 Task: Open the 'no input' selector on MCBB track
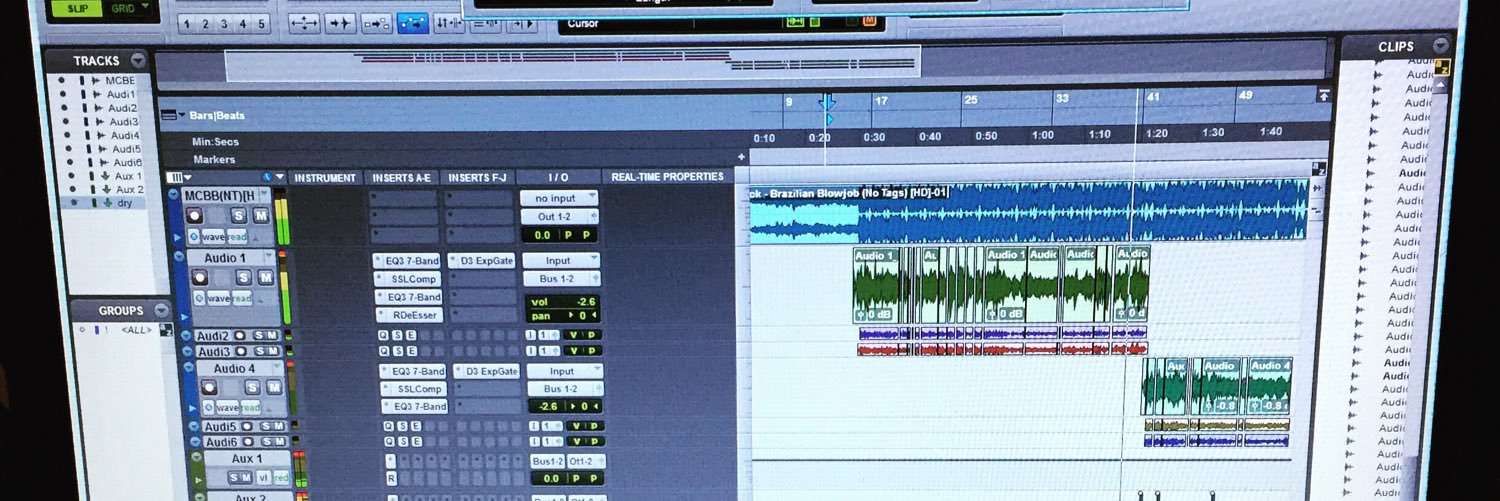[559, 199]
